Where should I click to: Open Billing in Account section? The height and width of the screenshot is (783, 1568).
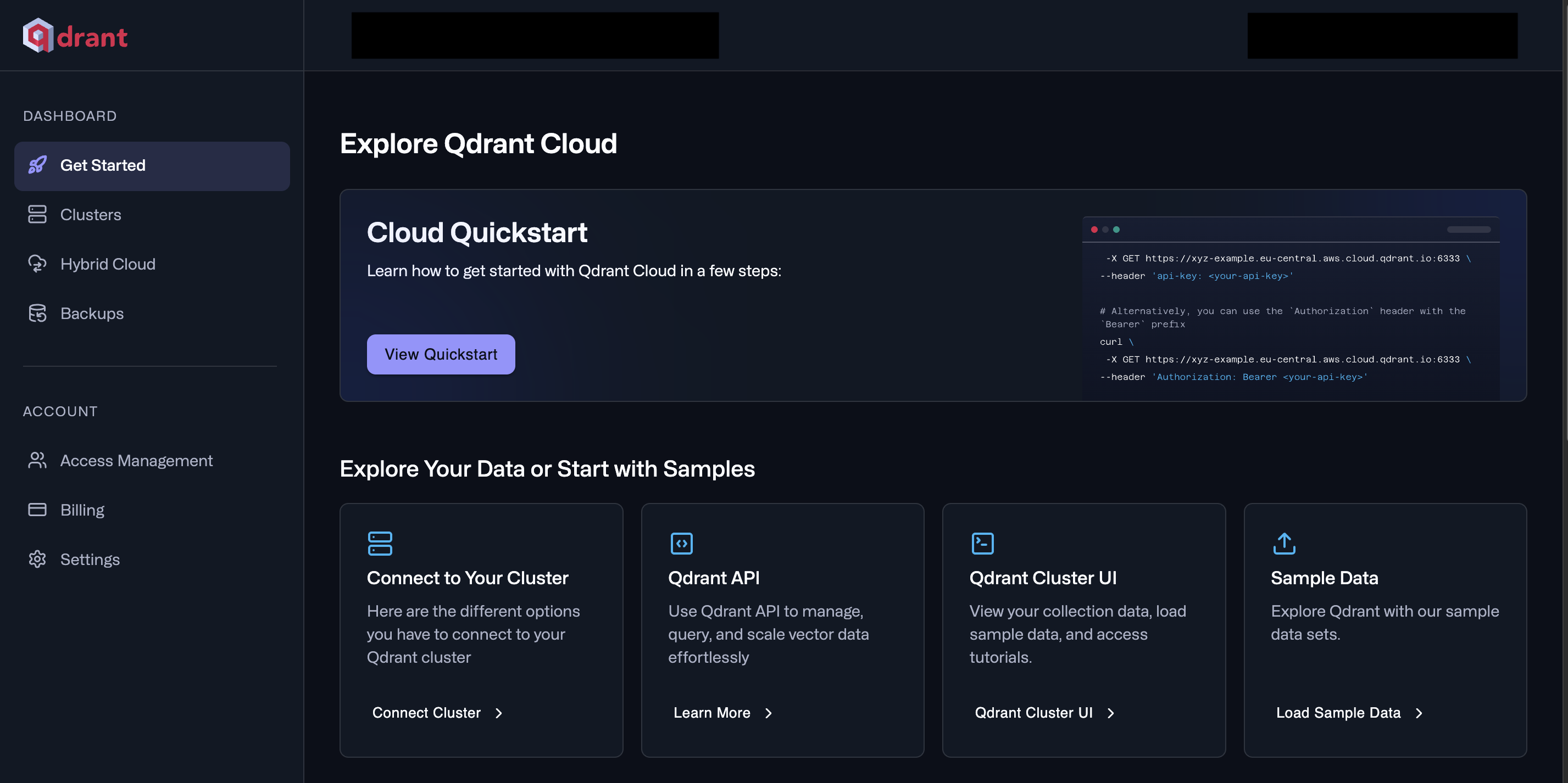152,510
